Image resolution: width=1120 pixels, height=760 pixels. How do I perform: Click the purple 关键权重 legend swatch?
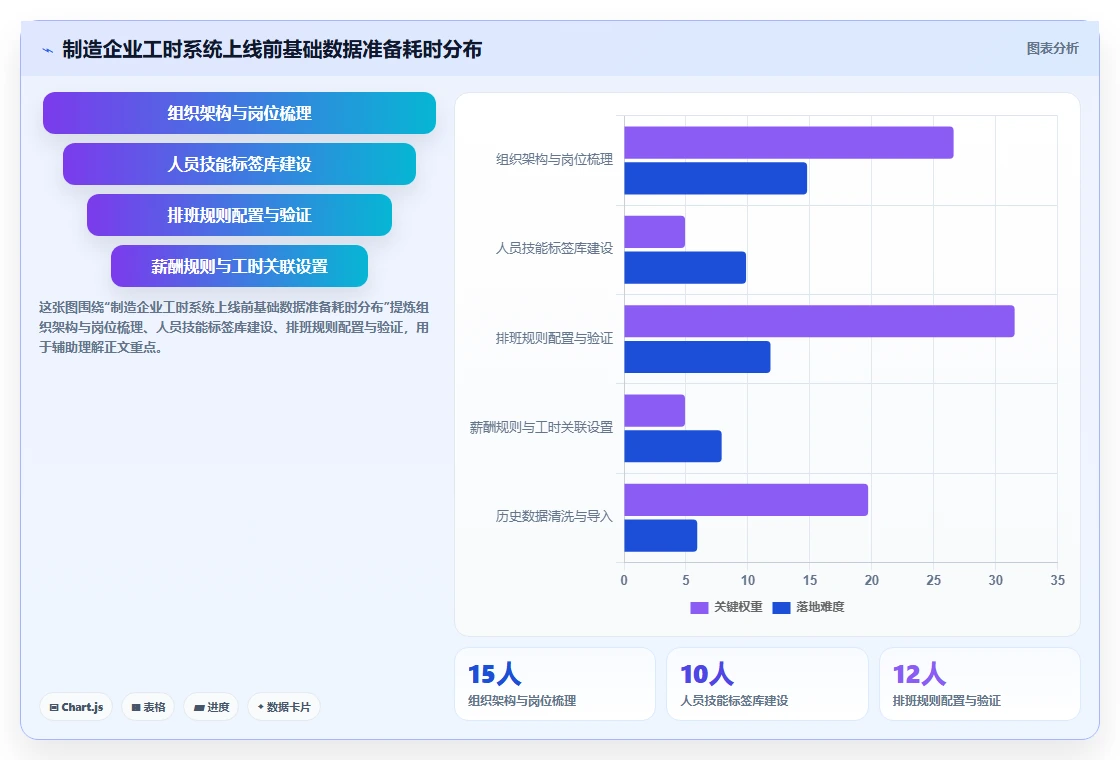699,608
